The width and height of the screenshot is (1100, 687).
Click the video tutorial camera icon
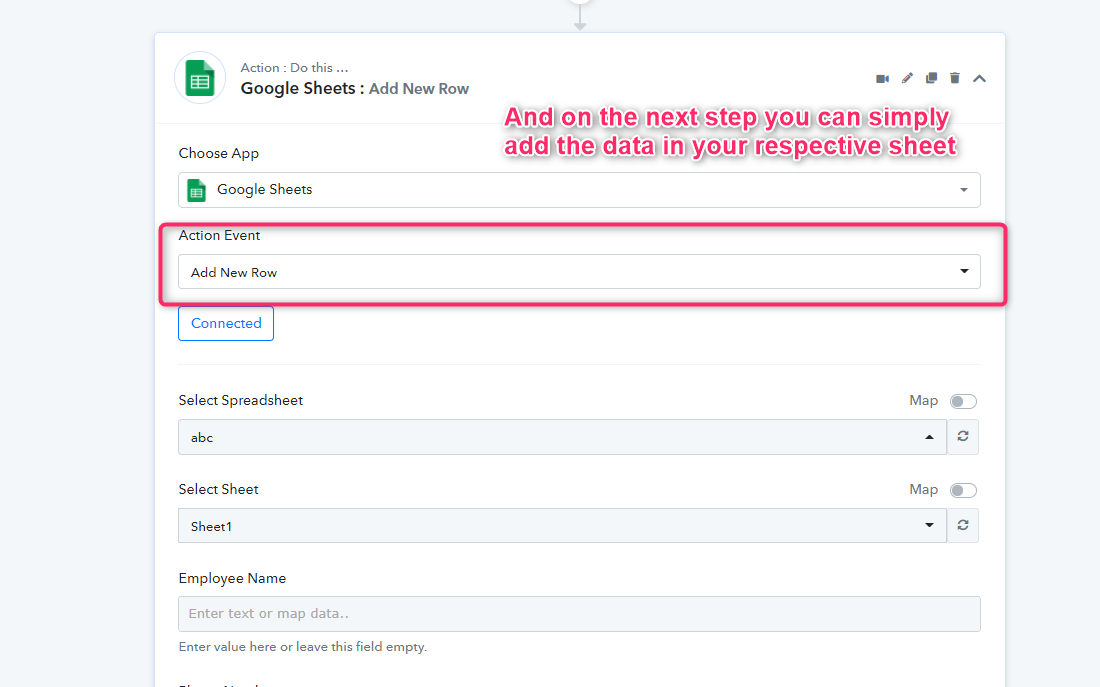coord(883,79)
